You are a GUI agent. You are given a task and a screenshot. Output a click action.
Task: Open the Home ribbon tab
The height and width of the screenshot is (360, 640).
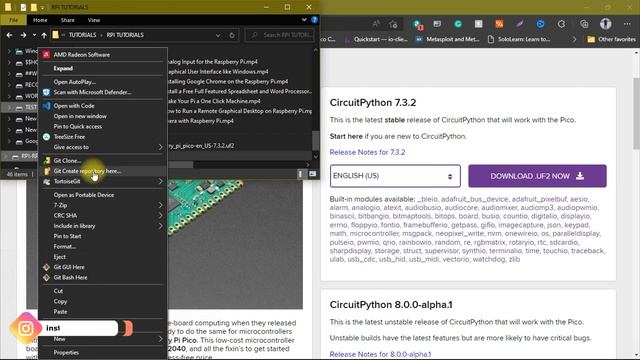[40, 20]
